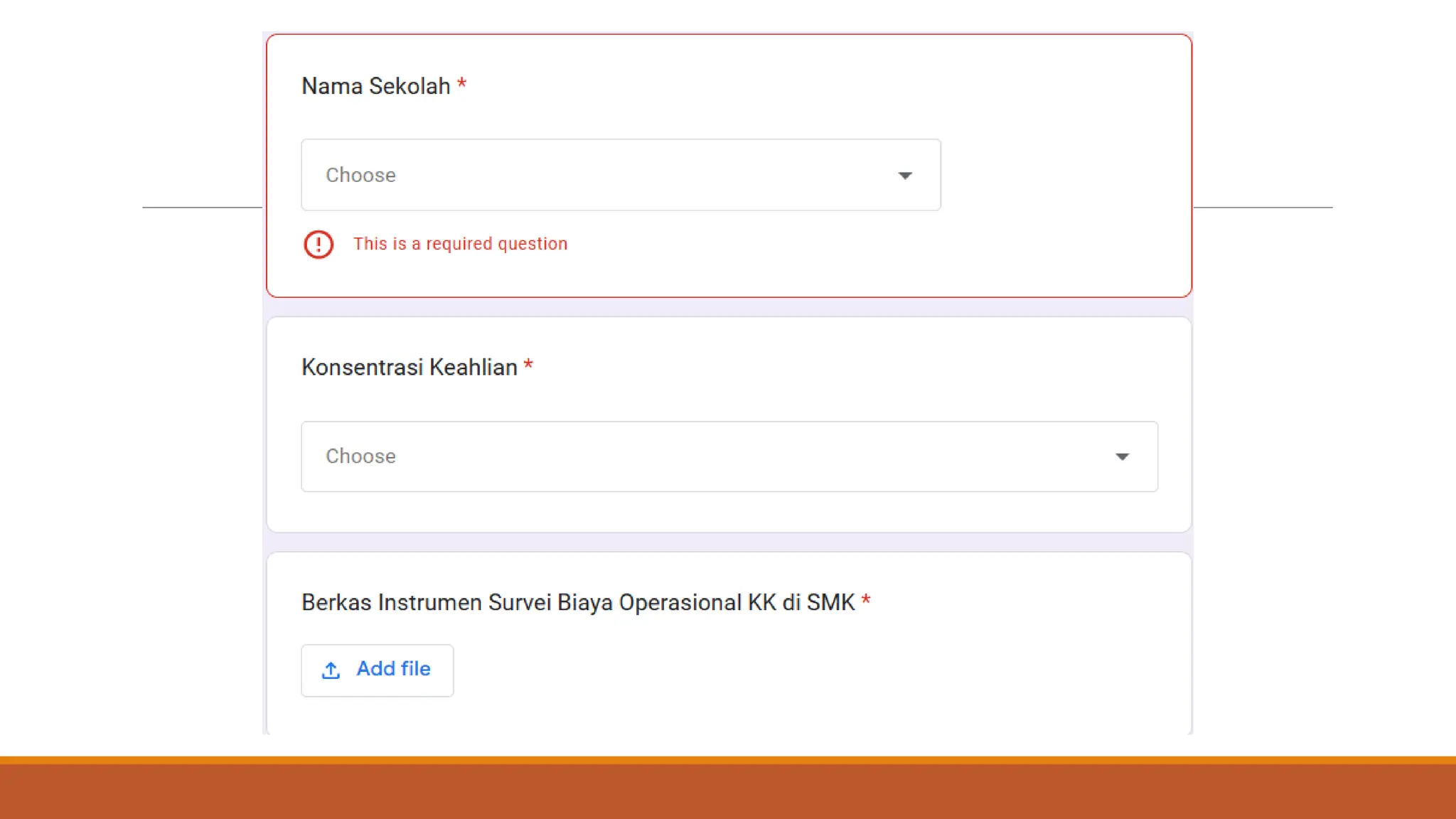Click 'This is a required question' message

460,244
